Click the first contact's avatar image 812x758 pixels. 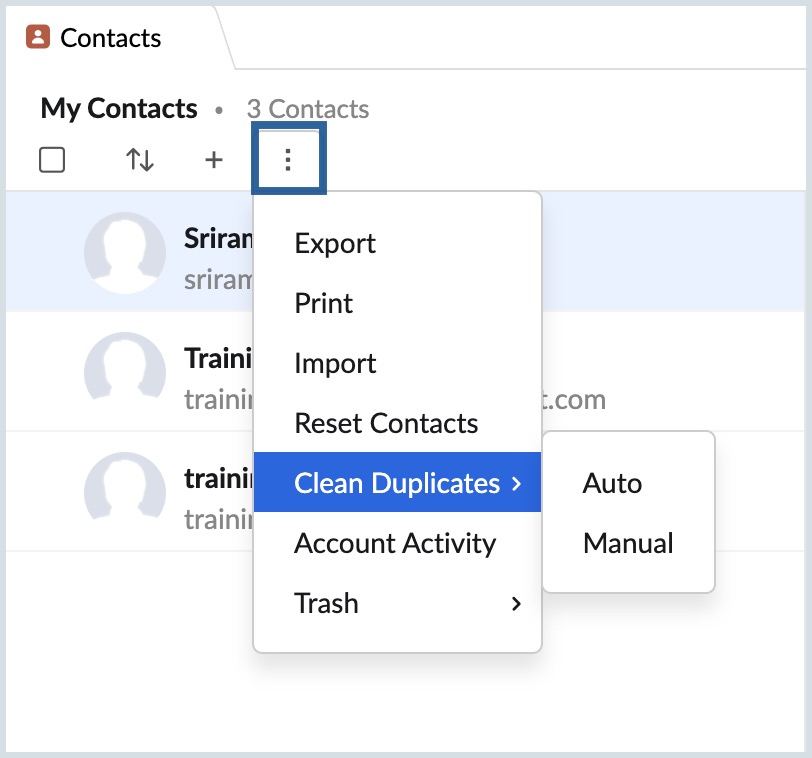[x=125, y=252]
